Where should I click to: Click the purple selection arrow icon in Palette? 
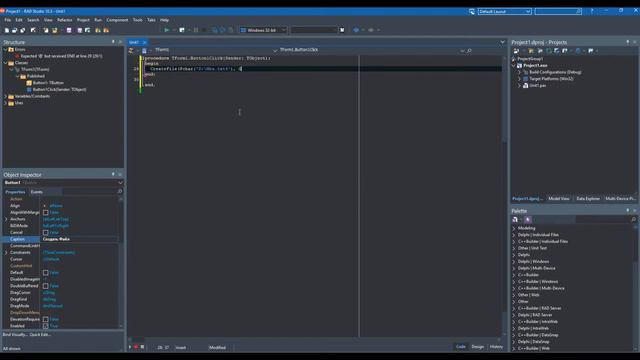(x=528, y=220)
